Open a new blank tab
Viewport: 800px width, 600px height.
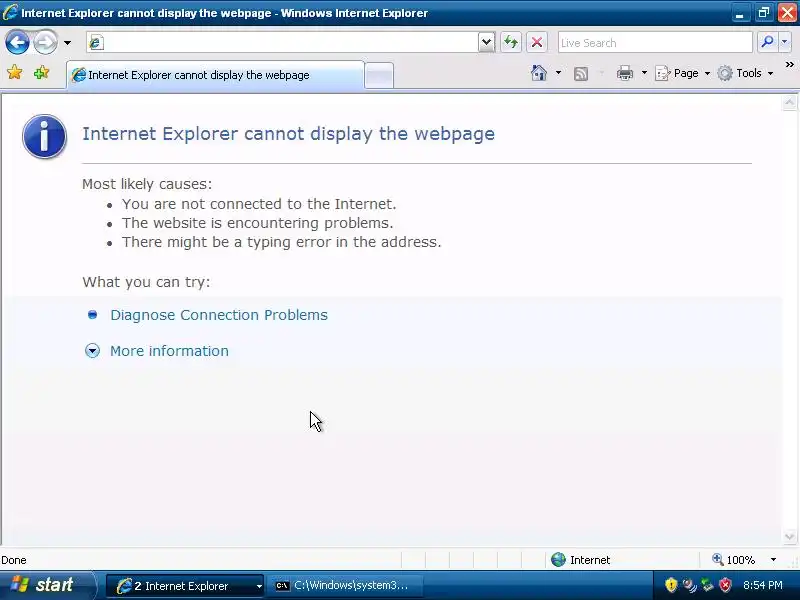[379, 76]
